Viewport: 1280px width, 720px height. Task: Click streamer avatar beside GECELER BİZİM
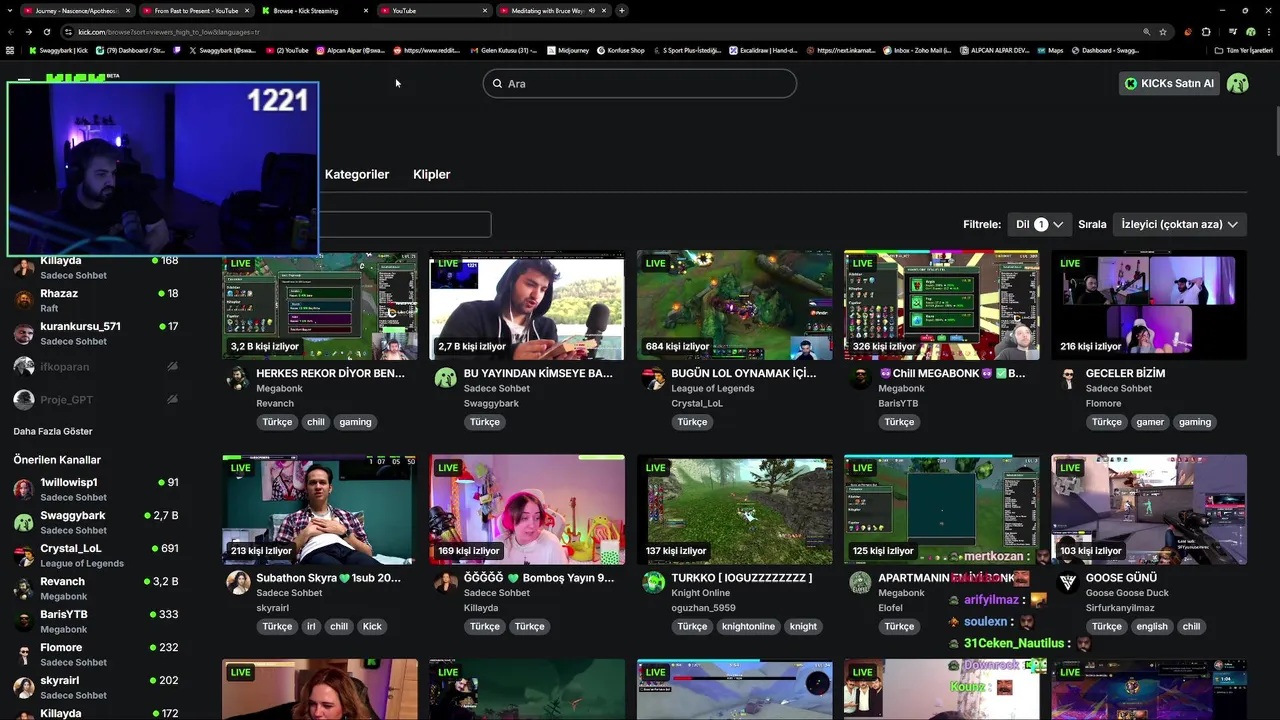[x=1068, y=378]
